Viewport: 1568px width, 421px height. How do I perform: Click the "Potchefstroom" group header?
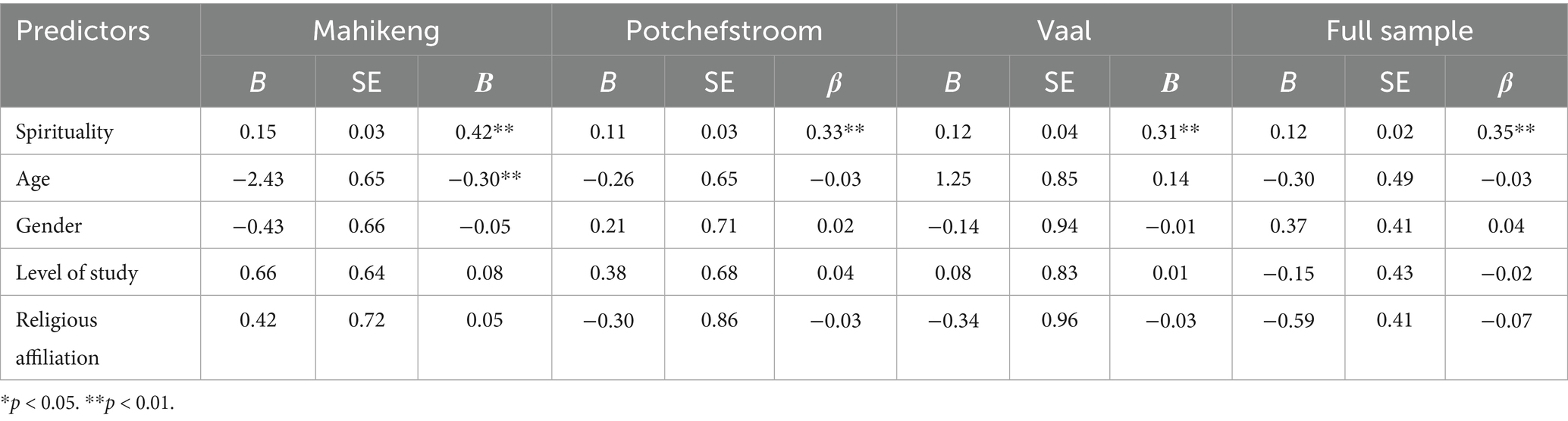723,31
